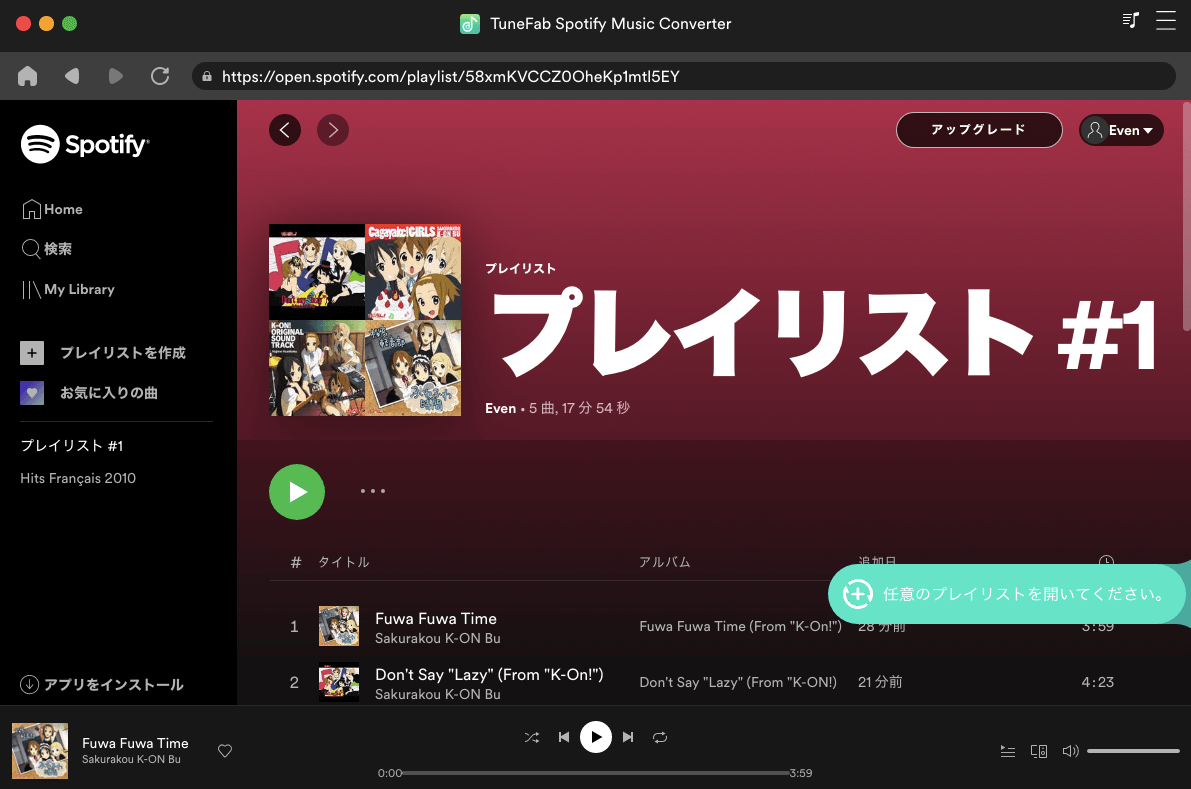1191x789 pixels.
Task: Open the play queue icon
Action: (x=1007, y=751)
